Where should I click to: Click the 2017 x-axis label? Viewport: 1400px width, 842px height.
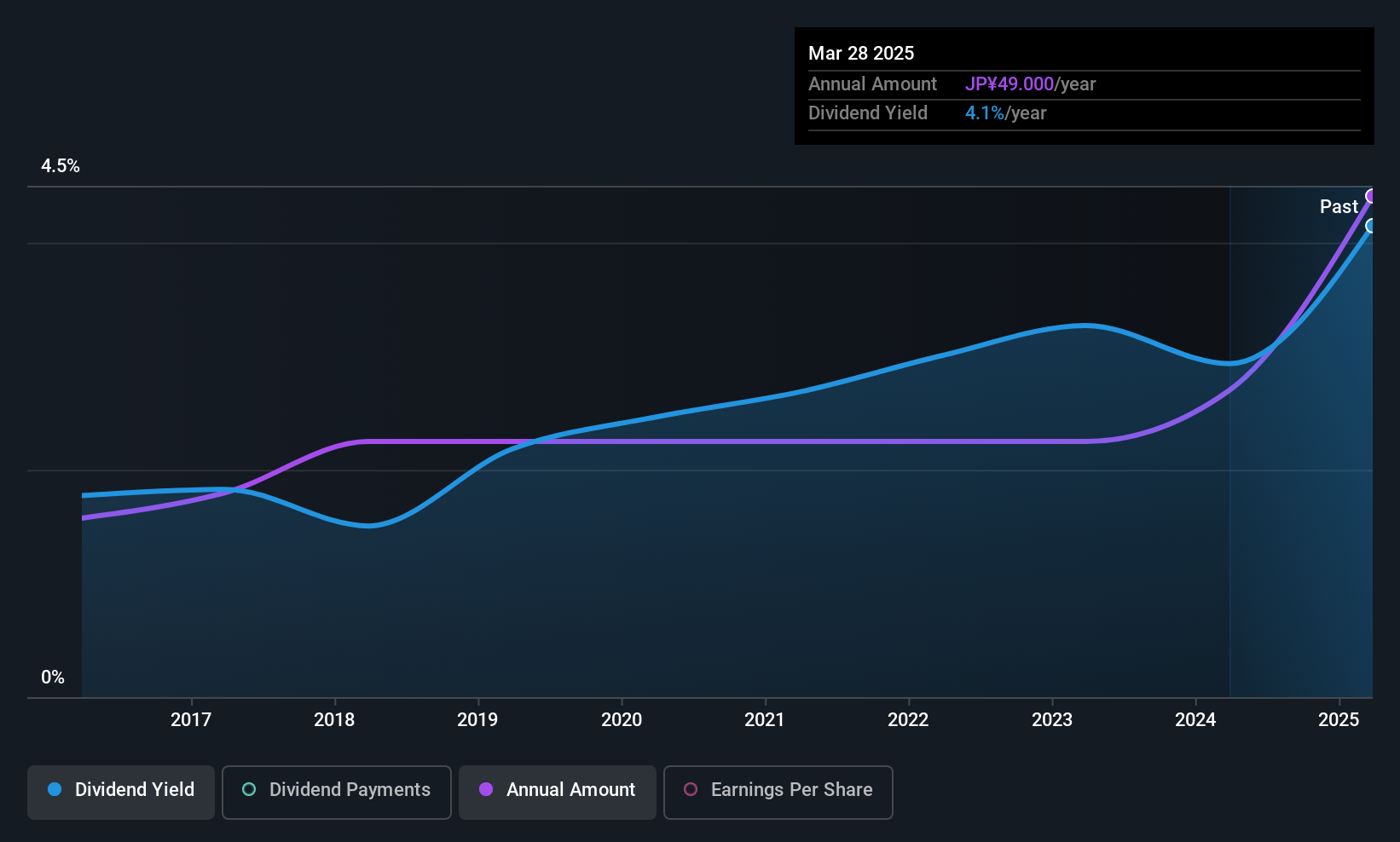pos(191,720)
